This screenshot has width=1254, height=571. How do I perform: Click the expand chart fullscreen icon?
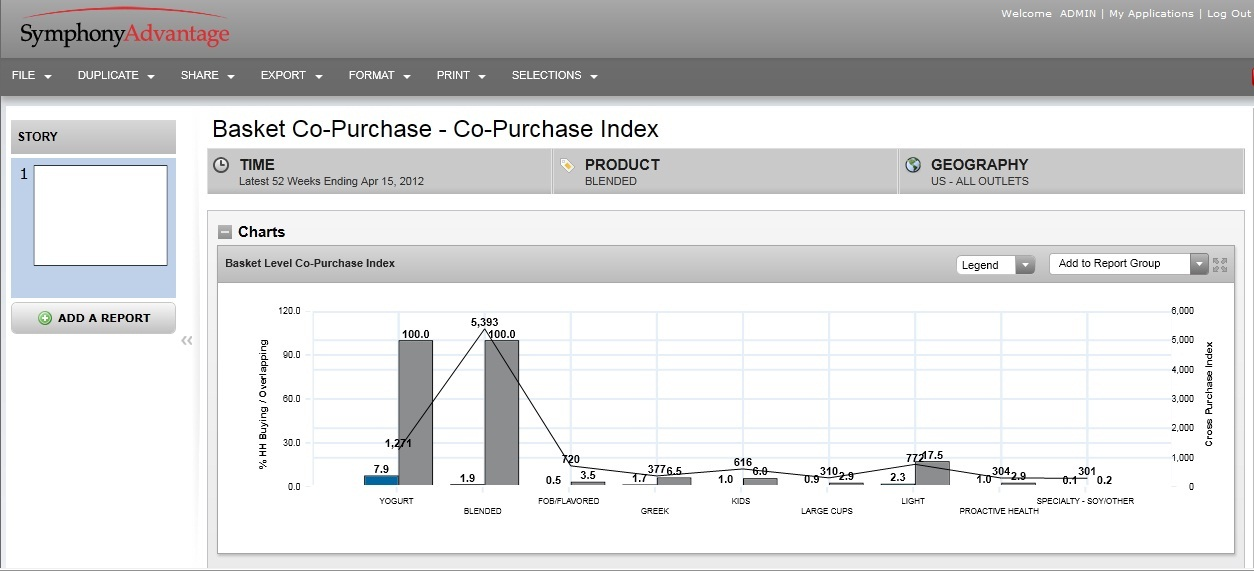coord(1220,265)
